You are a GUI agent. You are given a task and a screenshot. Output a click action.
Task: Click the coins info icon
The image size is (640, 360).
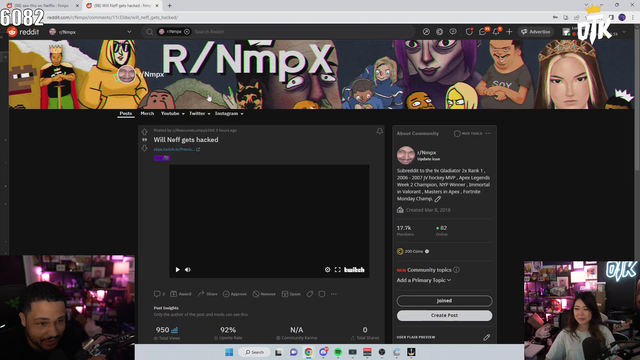427,251
